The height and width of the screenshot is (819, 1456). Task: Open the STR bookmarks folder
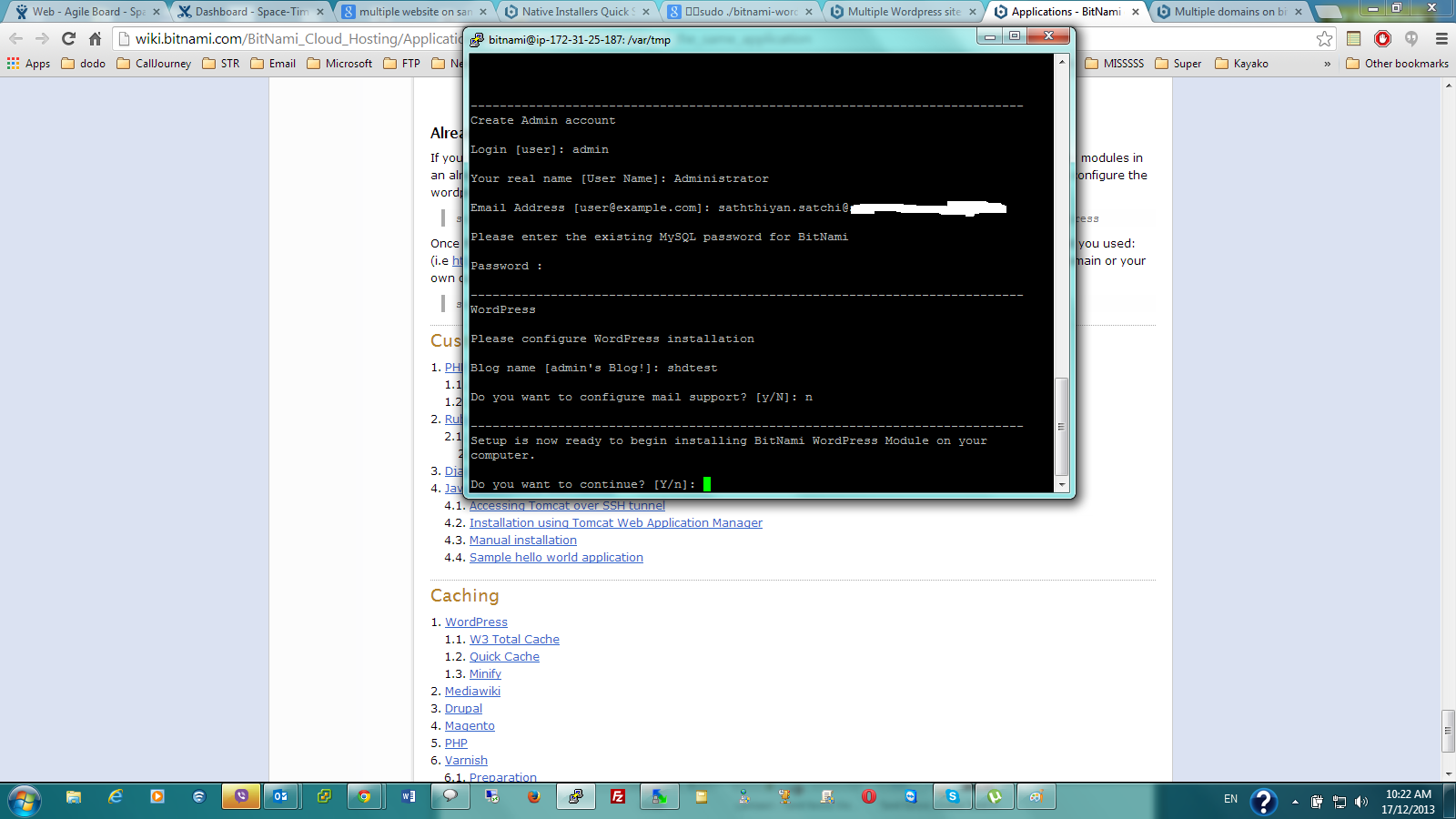(221, 64)
